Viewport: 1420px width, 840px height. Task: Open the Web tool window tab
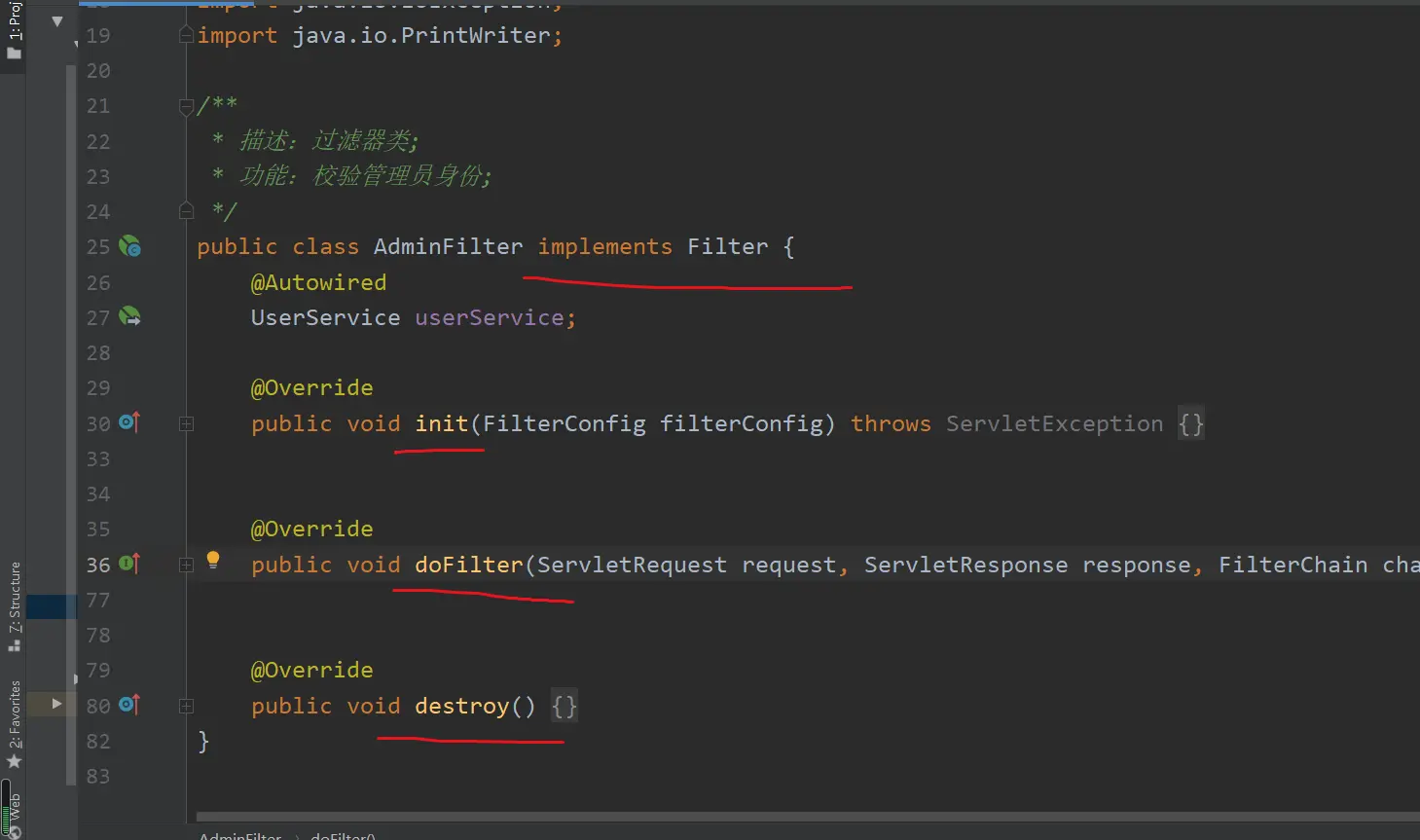coord(15,816)
